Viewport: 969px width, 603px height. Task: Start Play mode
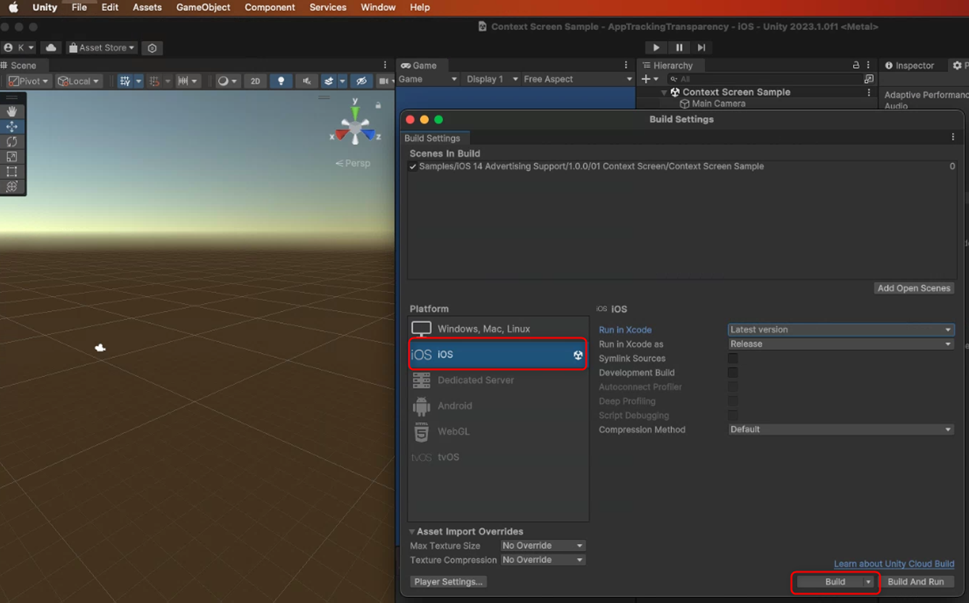(656, 48)
